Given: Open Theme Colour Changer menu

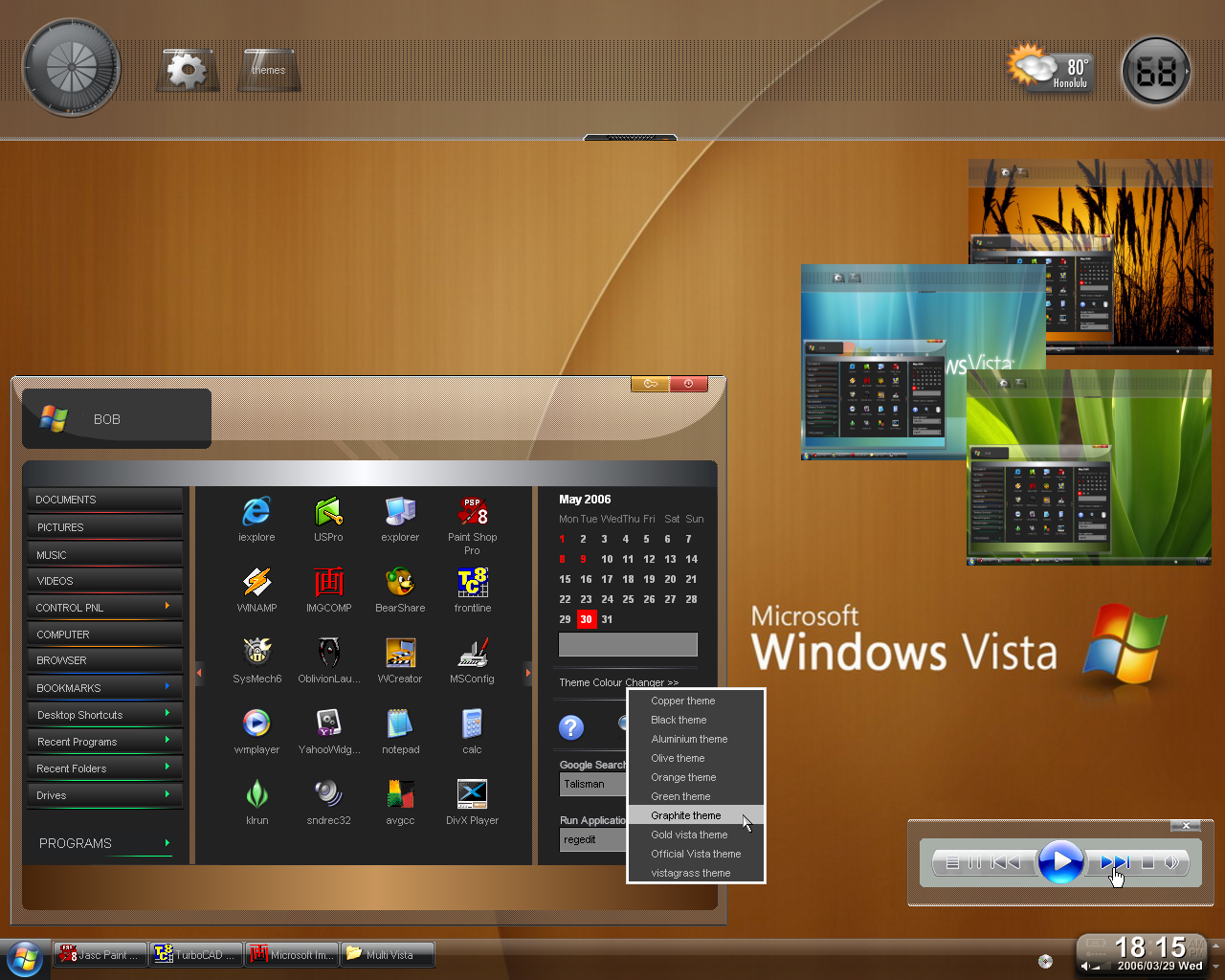Looking at the screenshot, I should click(x=619, y=682).
